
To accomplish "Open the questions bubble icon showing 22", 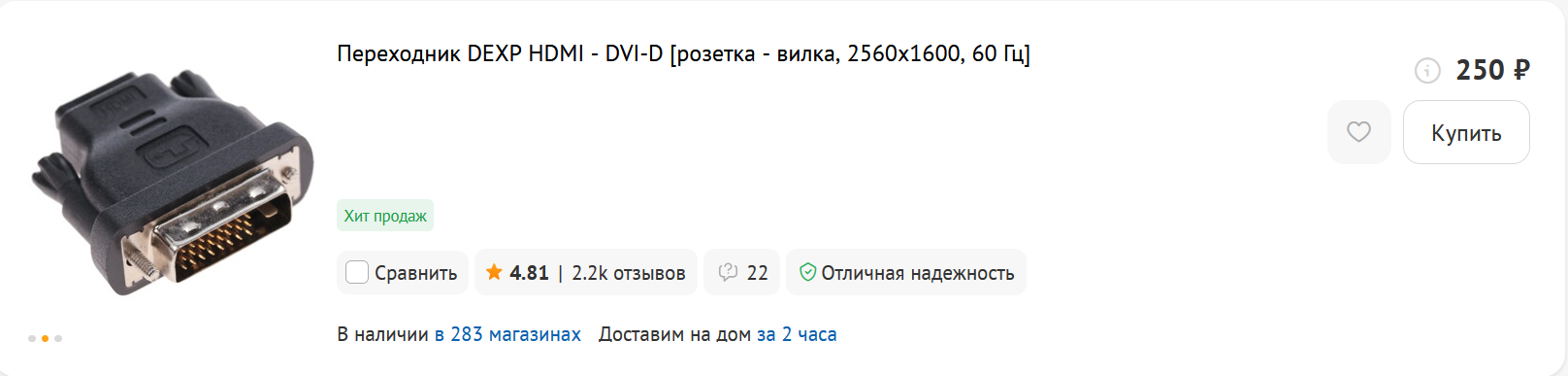I will [728, 273].
